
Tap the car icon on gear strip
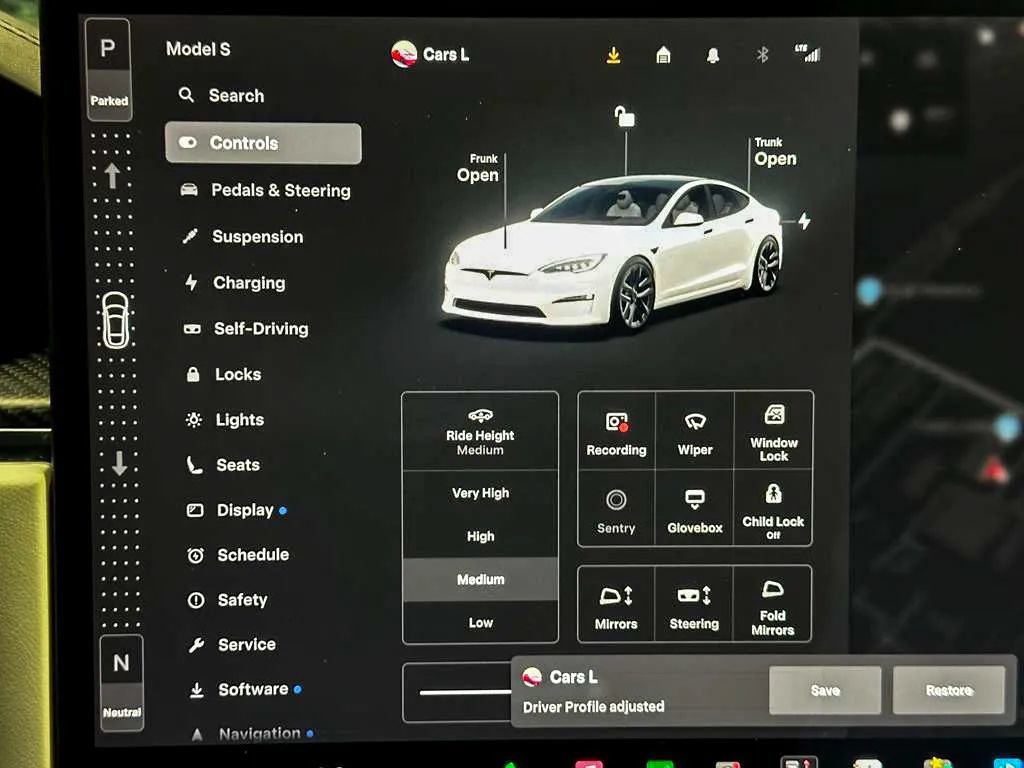click(x=116, y=319)
